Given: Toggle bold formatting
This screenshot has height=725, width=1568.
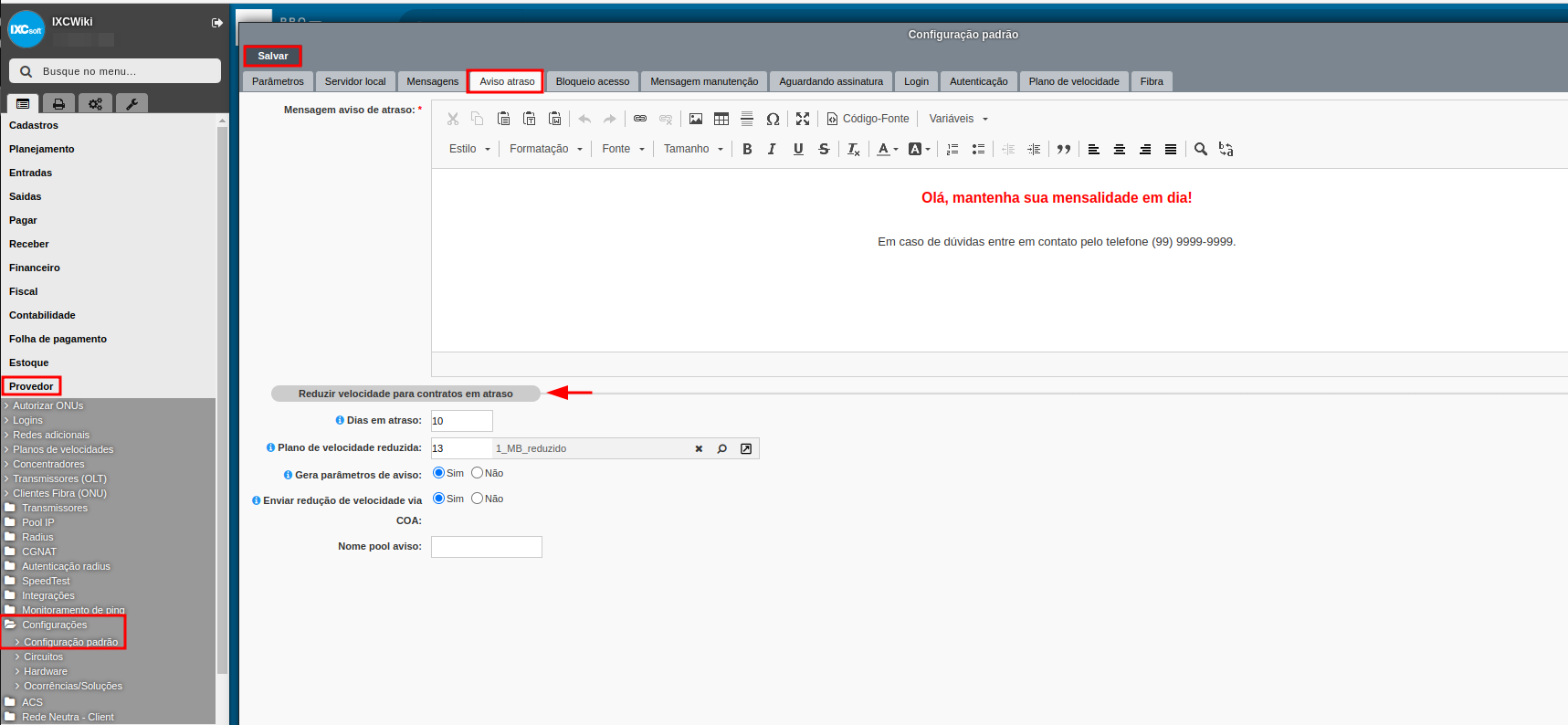Looking at the screenshot, I should point(747,149).
